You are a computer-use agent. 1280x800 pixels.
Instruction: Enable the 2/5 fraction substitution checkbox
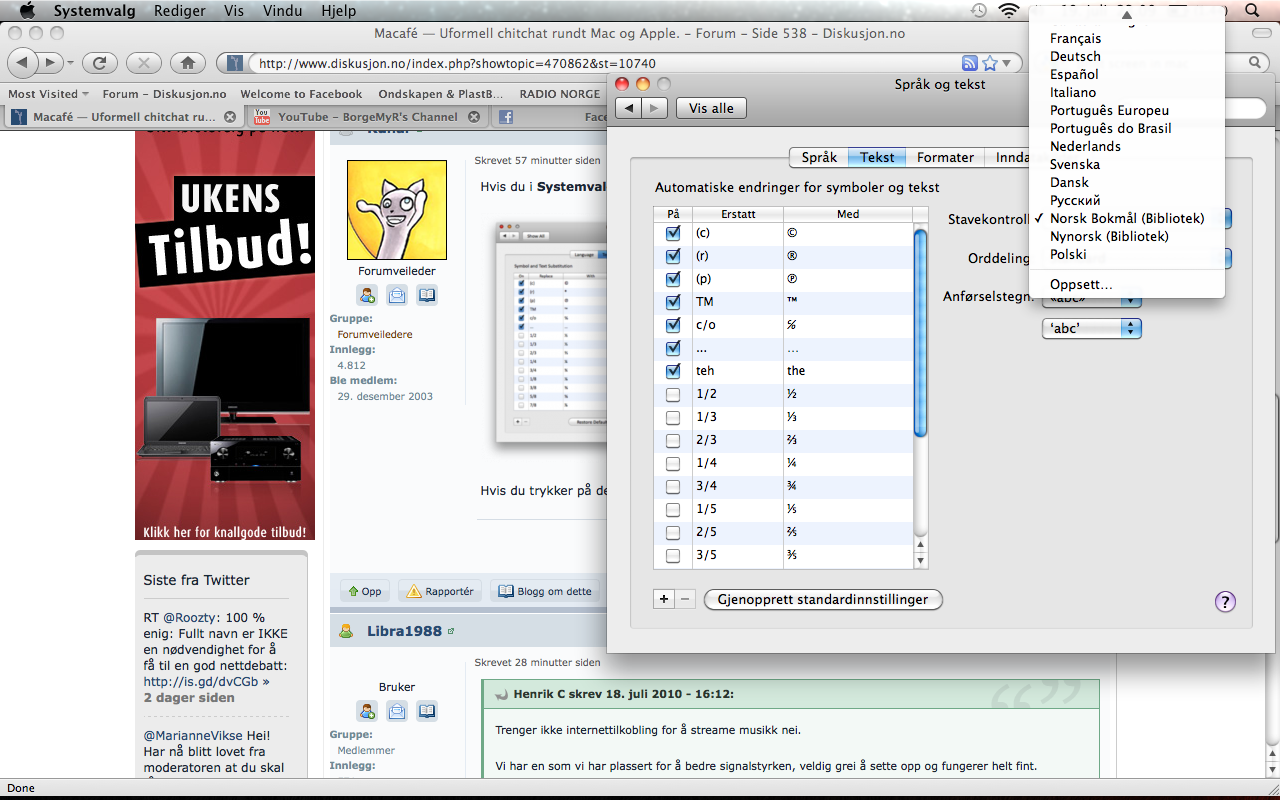click(x=673, y=532)
